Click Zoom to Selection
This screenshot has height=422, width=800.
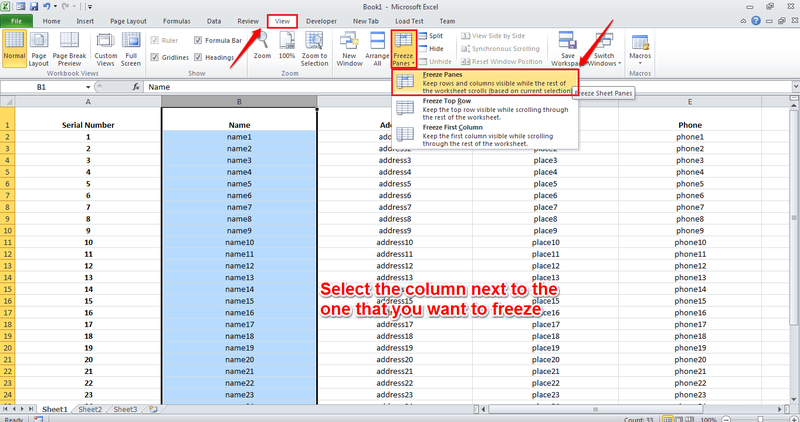pos(314,48)
